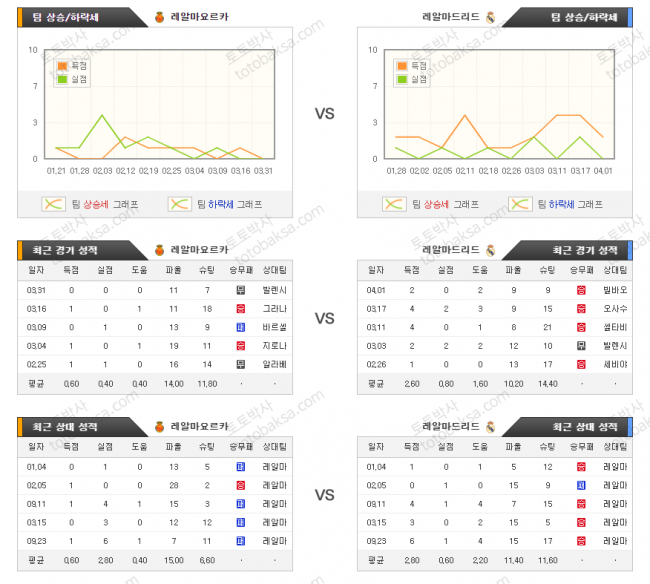Click Real Madrid's 팀 하락세 그래프 legend icon
The height and width of the screenshot is (584, 650).
520,204
